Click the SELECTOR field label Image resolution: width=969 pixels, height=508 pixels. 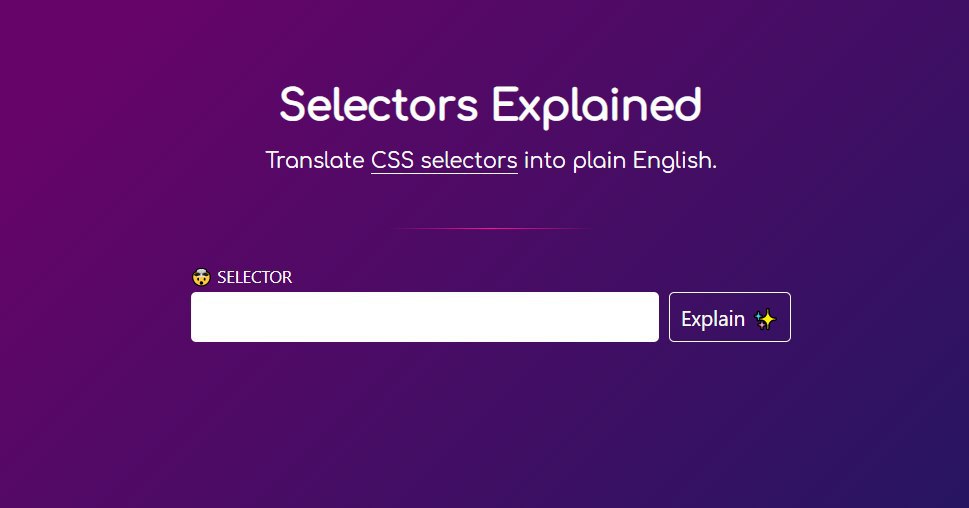(254, 277)
